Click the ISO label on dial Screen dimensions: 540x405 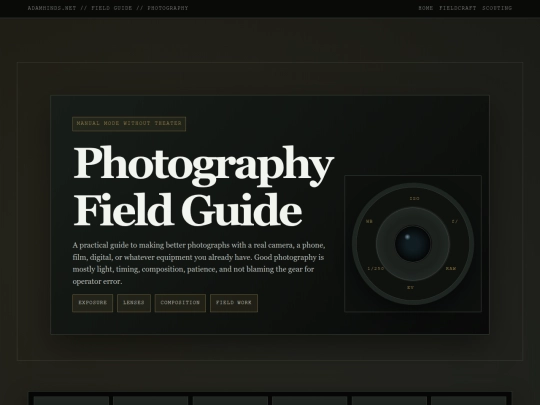pos(415,199)
